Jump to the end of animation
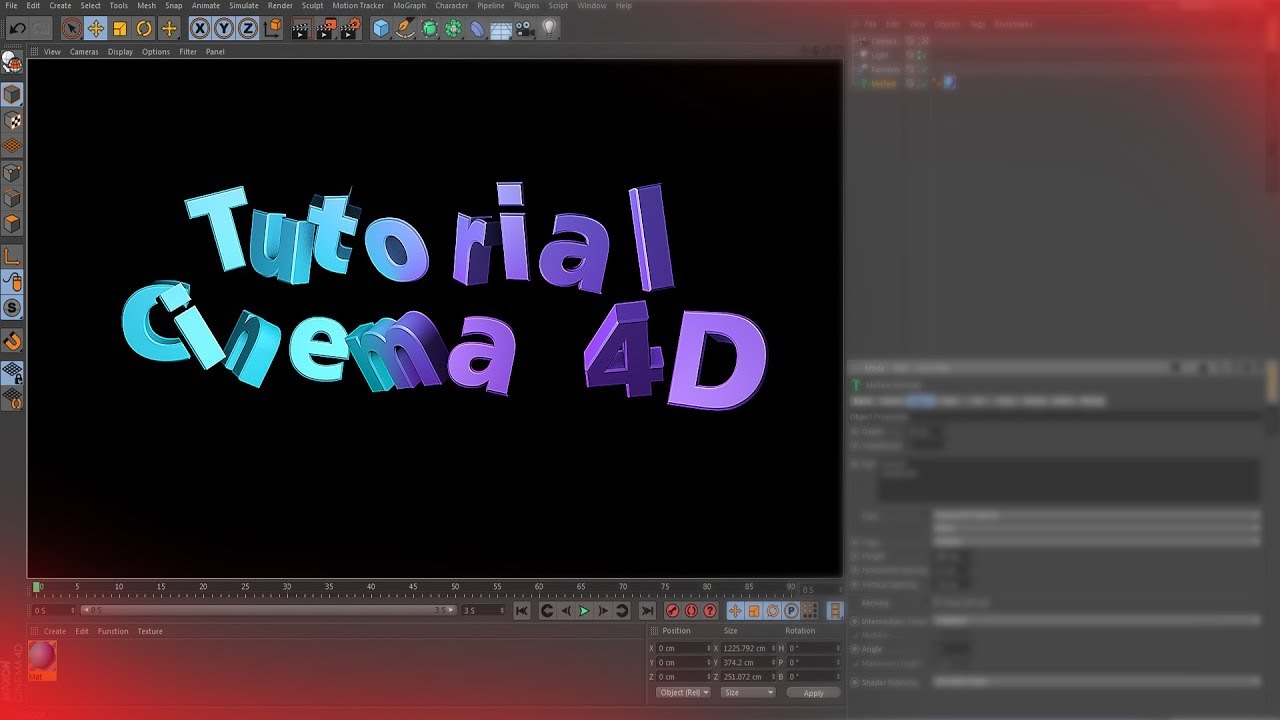Image resolution: width=1280 pixels, height=720 pixels. click(647, 611)
